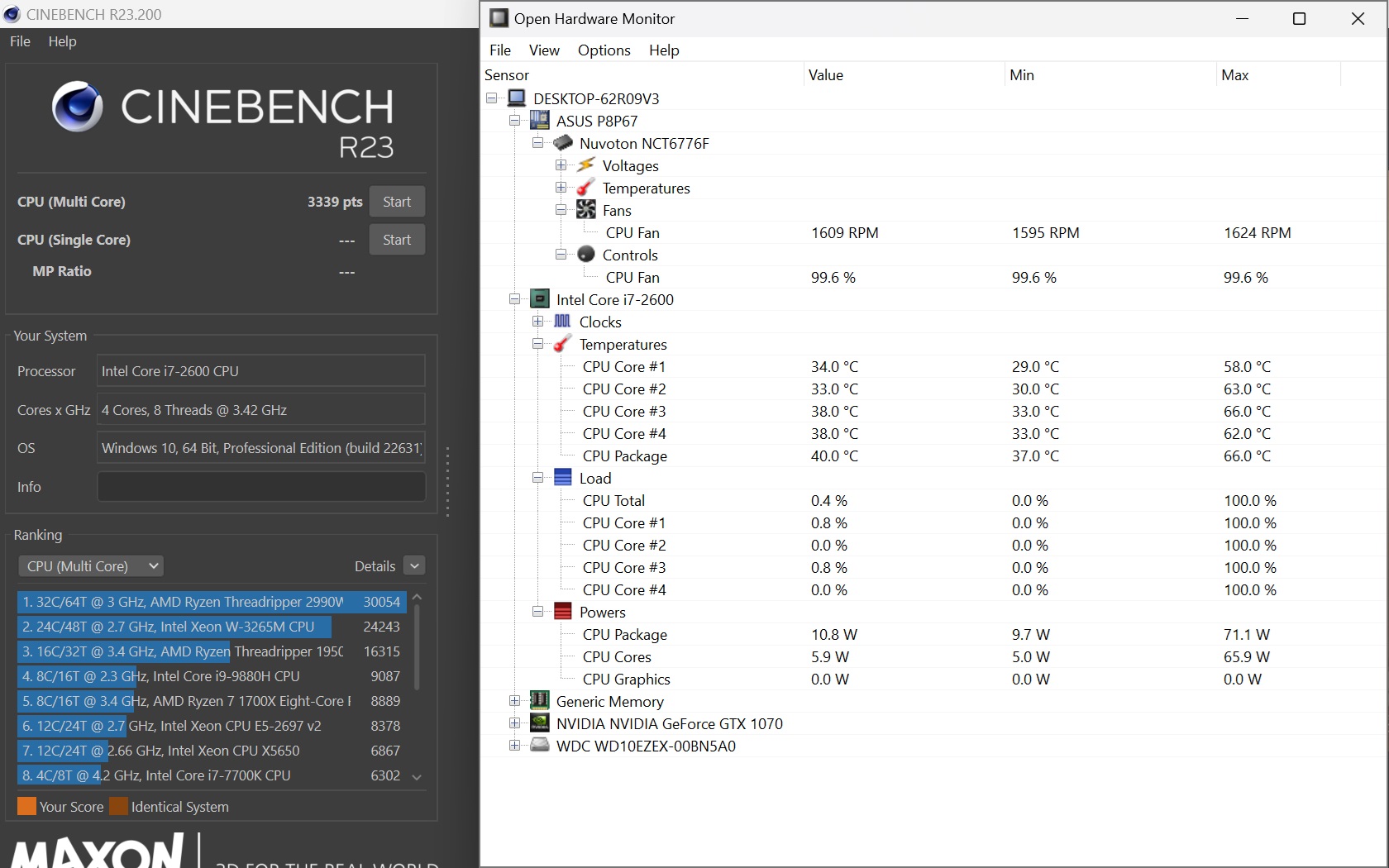Open Help menu in Cinebench
Image resolution: width=1389 pixels, height=868 pixels.
(x=62, y=41)
